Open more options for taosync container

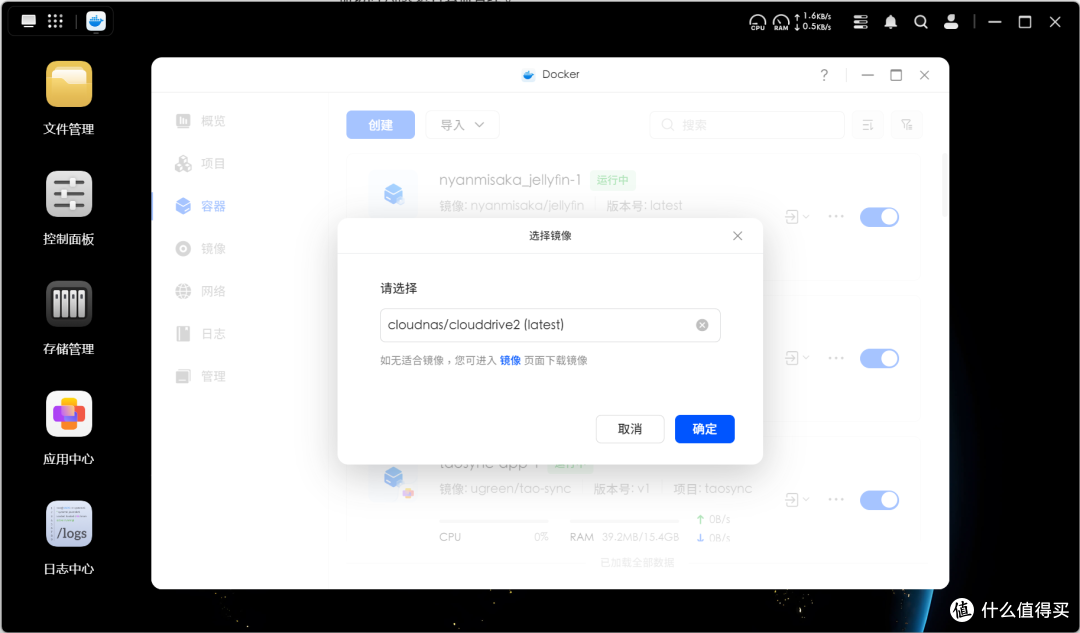[x=836, y=499]
